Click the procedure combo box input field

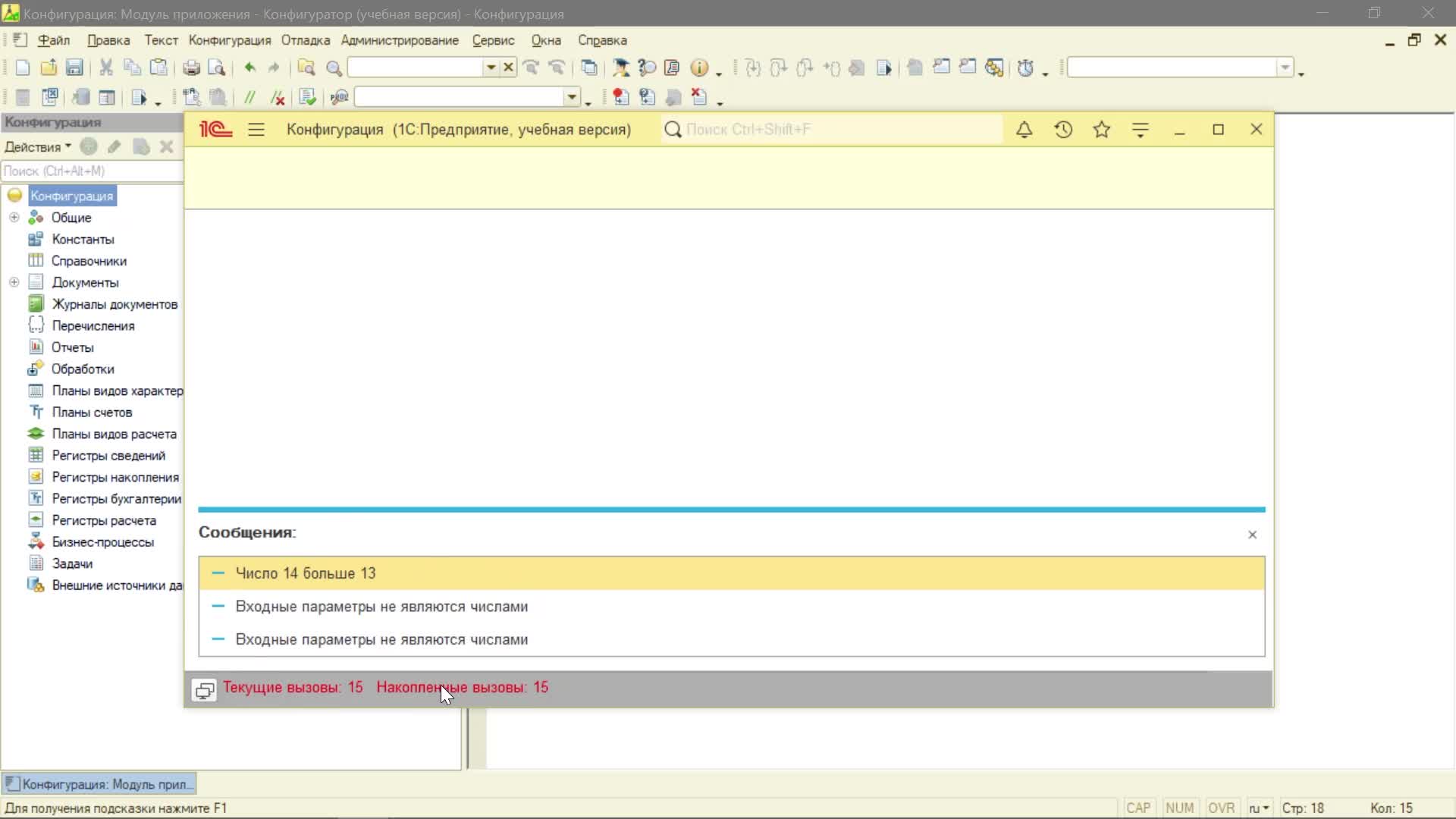click(x=460, y=97)
